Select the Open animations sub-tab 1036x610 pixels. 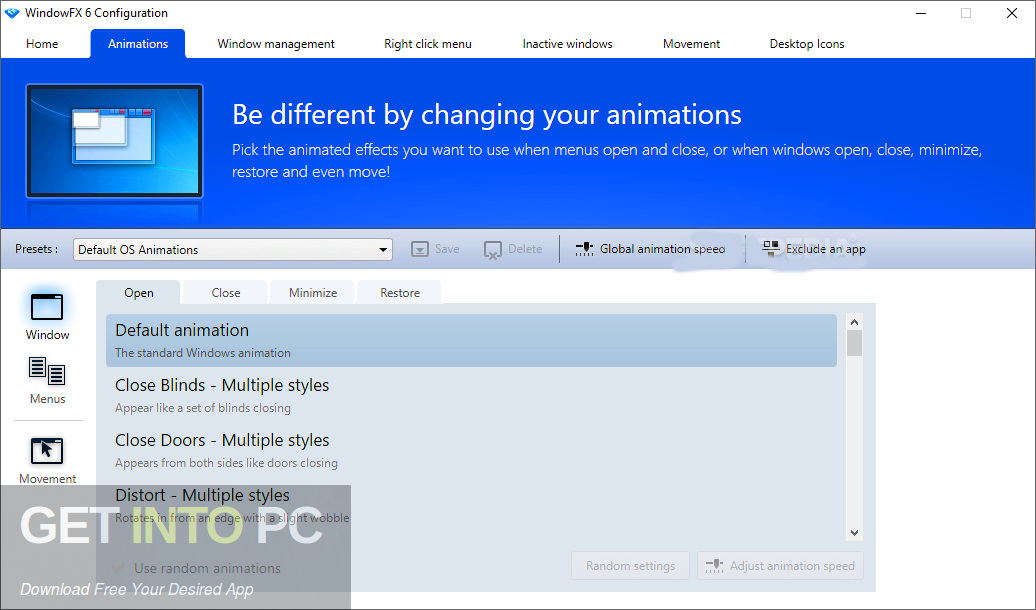pos(138,292)
